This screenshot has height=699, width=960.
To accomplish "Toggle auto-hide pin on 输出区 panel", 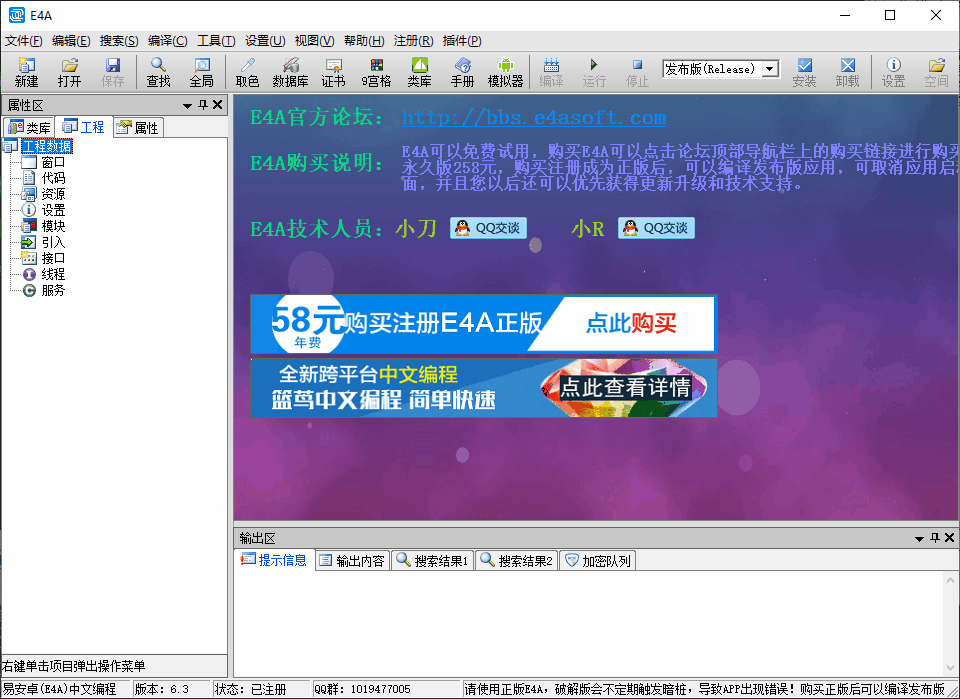I will (934, 538).
